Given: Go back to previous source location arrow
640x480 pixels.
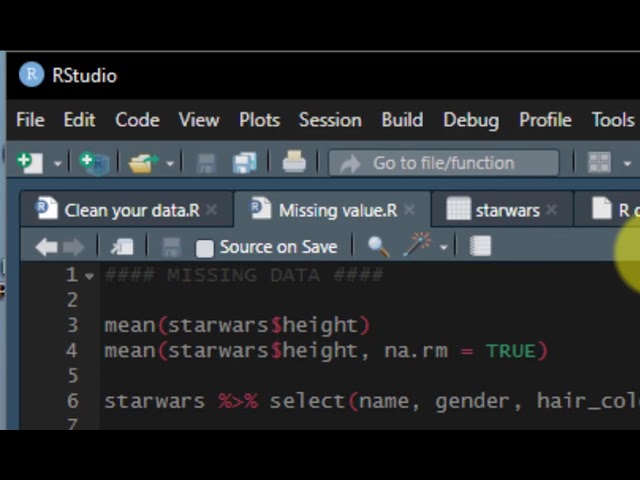Looking at the screenshot, I should 46,247.
